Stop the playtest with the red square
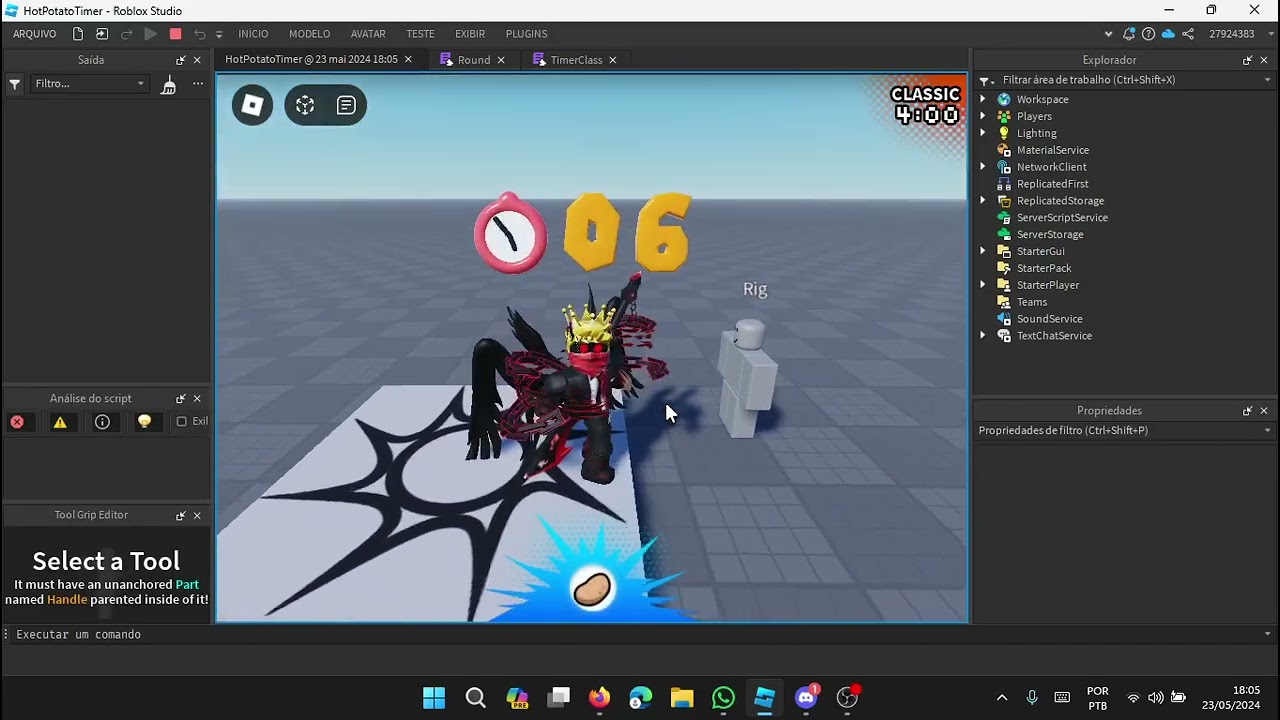The height and width of the screenshot is (720, 1280). click(175, 34)
